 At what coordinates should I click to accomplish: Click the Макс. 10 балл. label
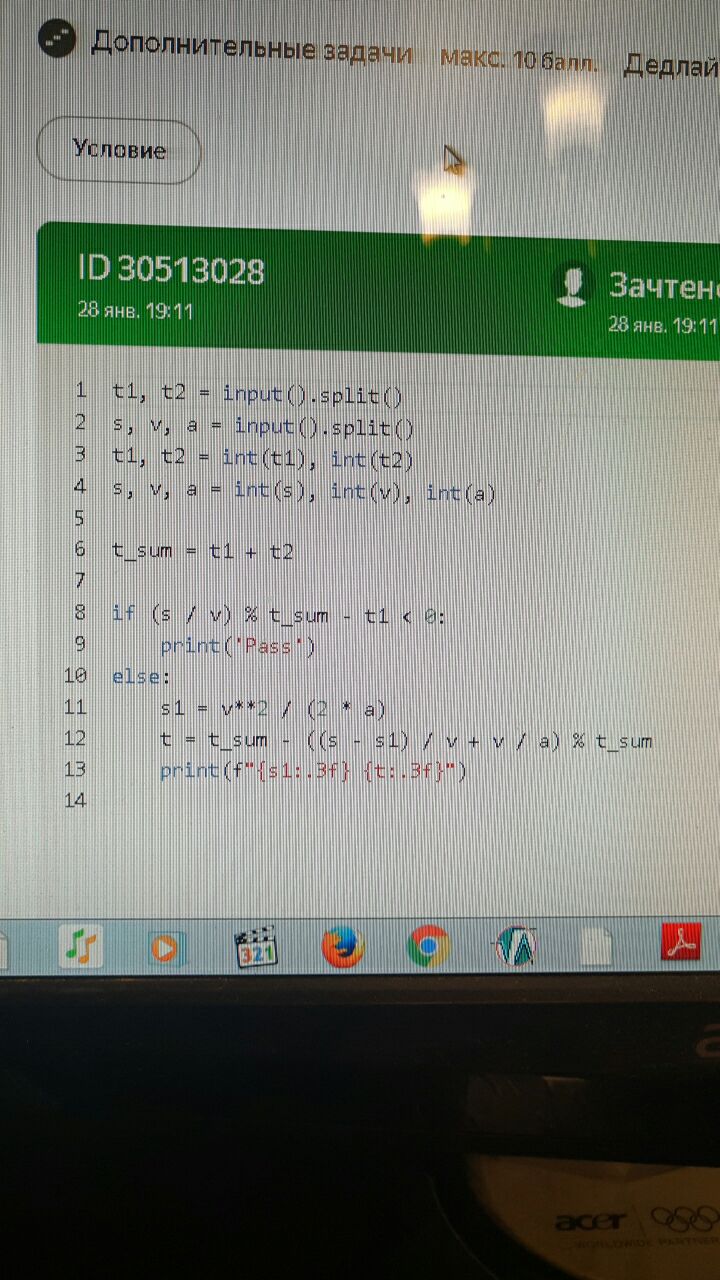(519, 58)
